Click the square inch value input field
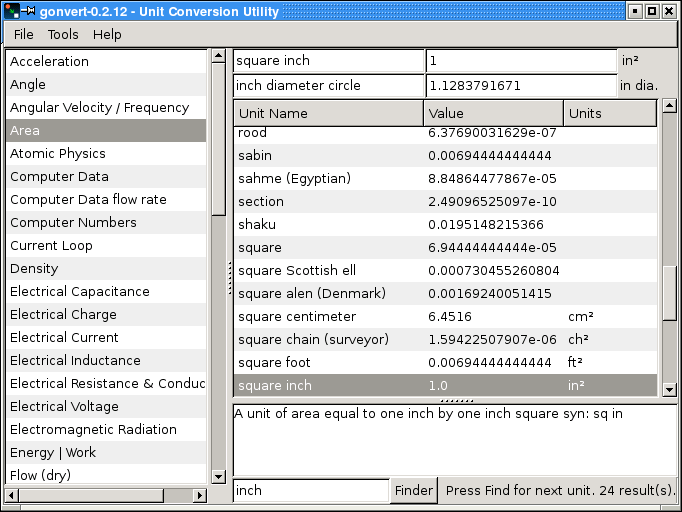Screen dimensions: 682x512 click(x=521, y=60)
